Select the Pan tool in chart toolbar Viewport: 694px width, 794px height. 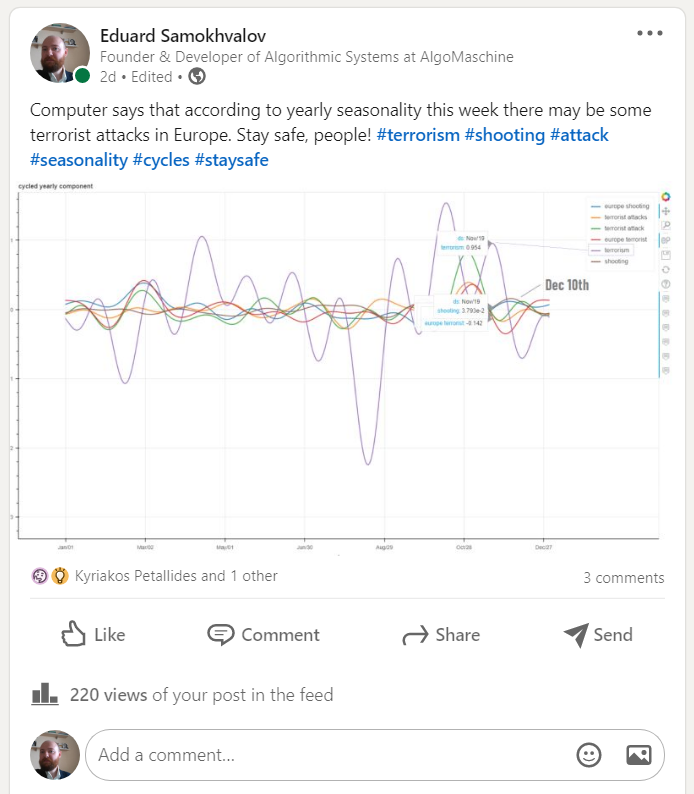666,211
